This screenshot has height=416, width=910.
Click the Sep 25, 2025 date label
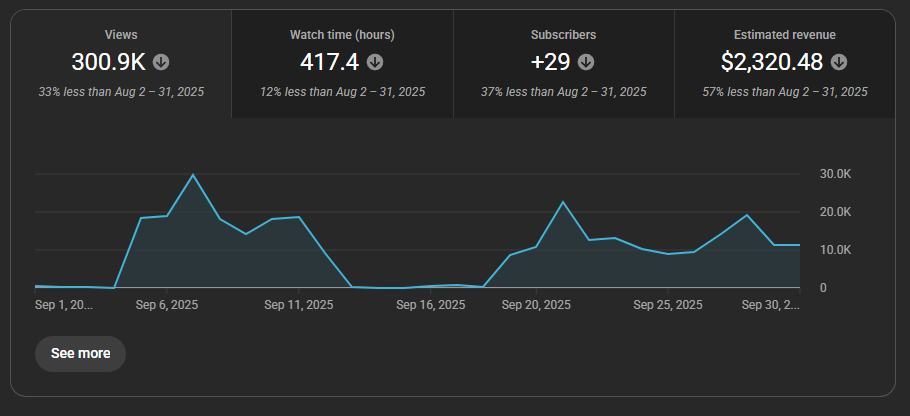pos(670,305)
